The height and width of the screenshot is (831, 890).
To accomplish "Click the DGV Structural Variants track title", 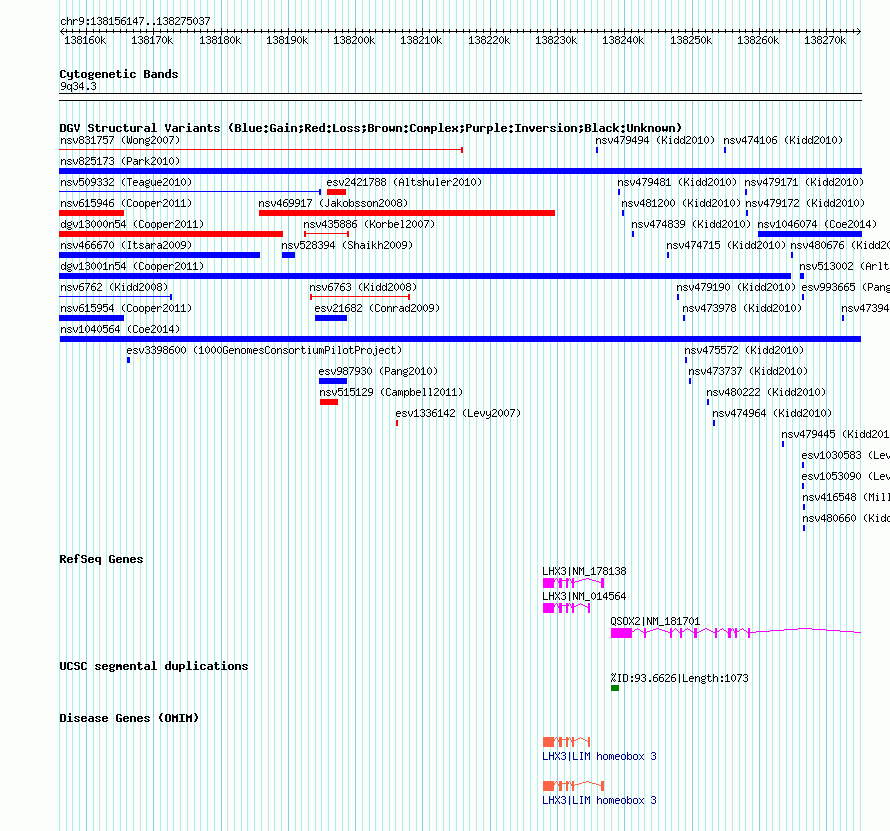I will tap(371, 128).
